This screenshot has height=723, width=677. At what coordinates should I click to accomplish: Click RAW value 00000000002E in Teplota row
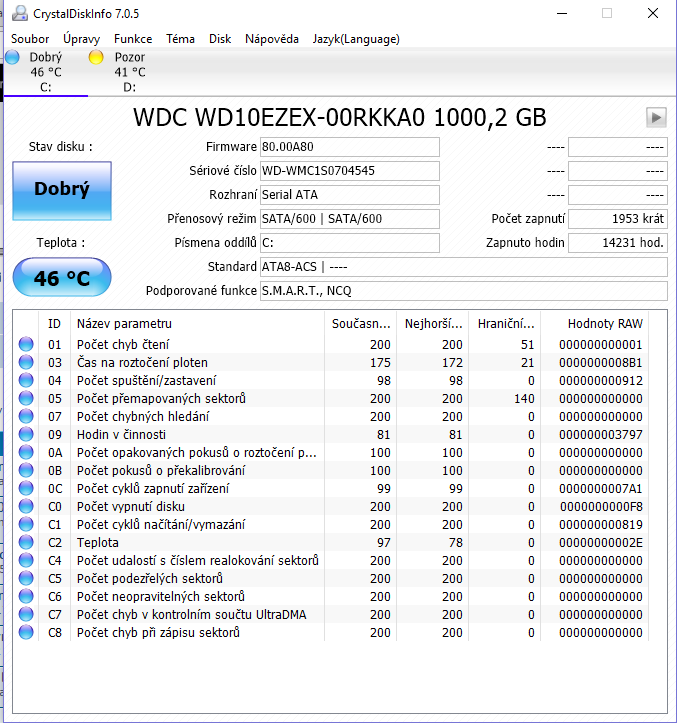click(x=600, y=542)
